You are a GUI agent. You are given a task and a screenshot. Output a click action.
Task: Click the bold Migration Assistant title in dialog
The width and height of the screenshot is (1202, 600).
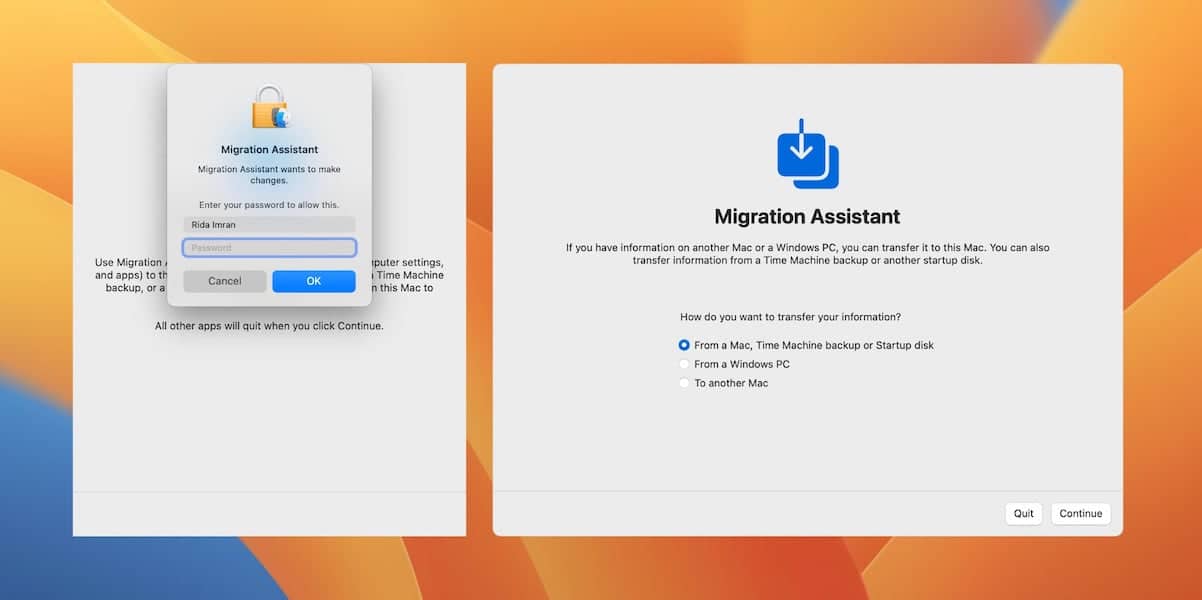269,150
